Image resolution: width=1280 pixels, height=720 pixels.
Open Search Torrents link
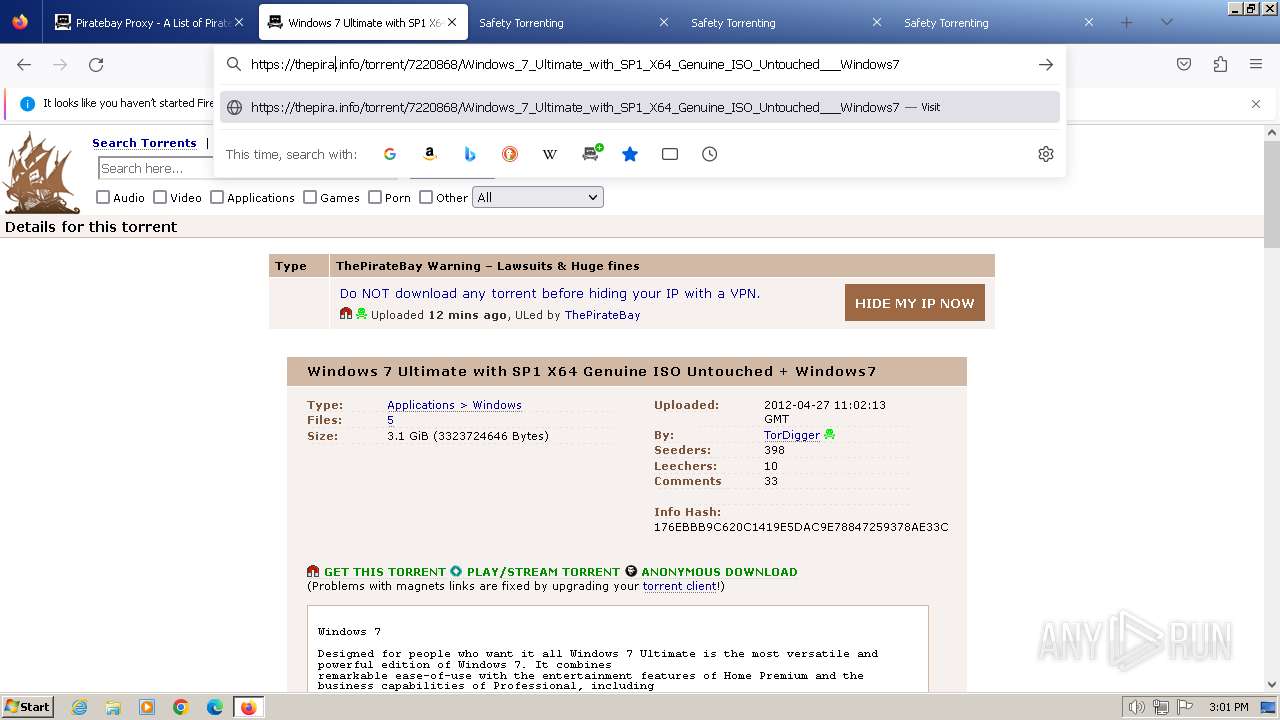[x=144, y=143]
